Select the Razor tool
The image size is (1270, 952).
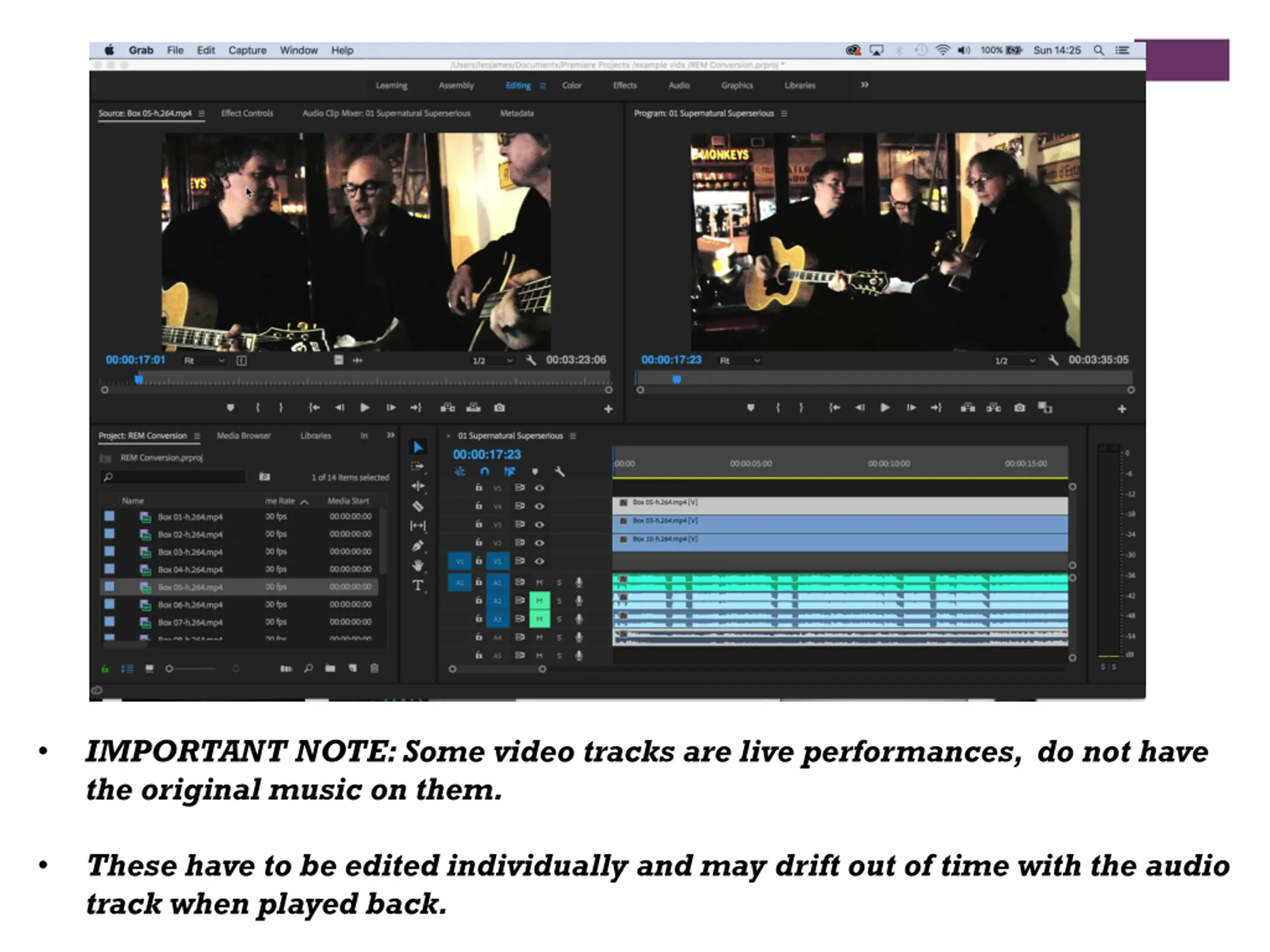point(418,506)
